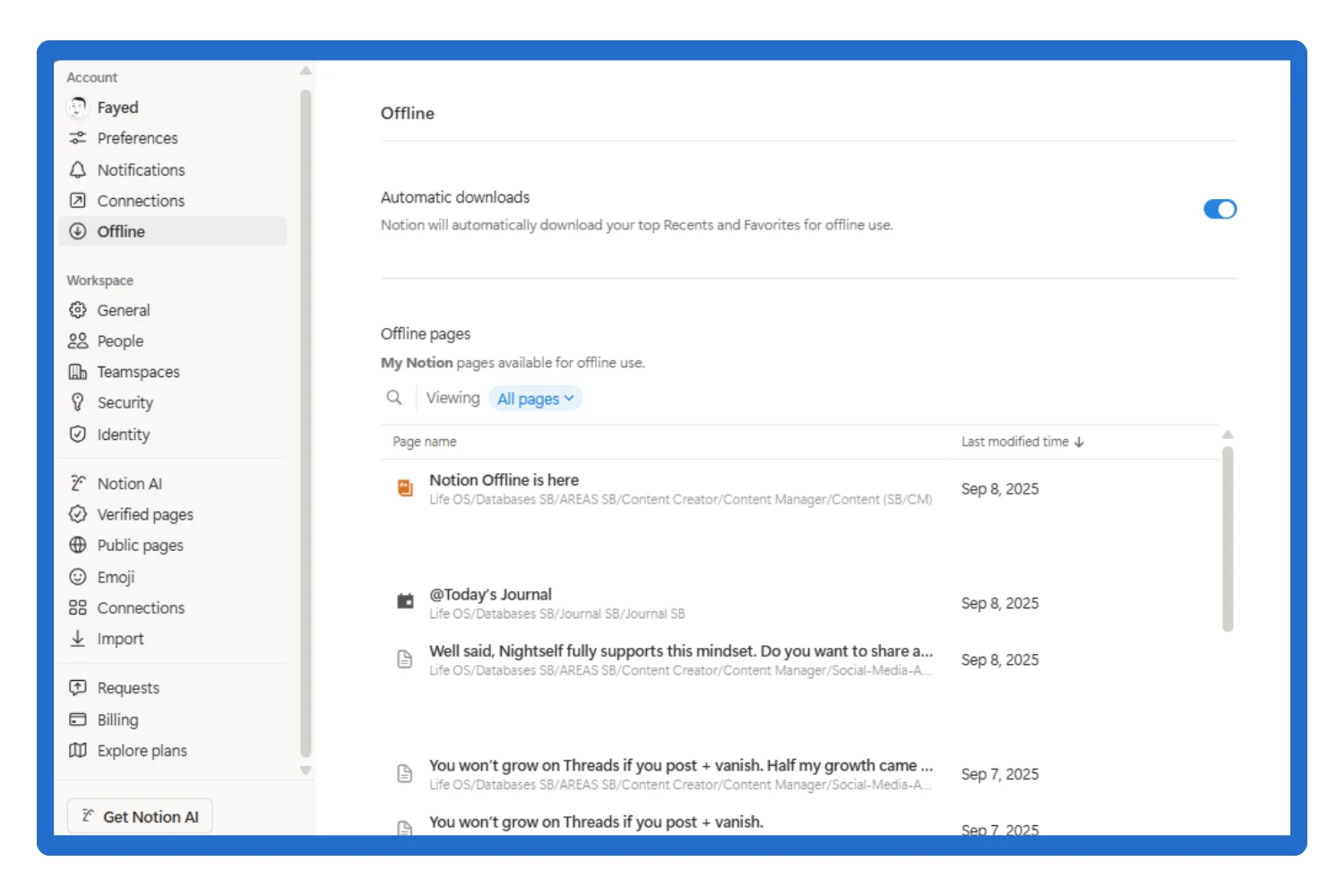Click the Preferences sliders icon
This screenshot has width=1344, height=896.
78,138
